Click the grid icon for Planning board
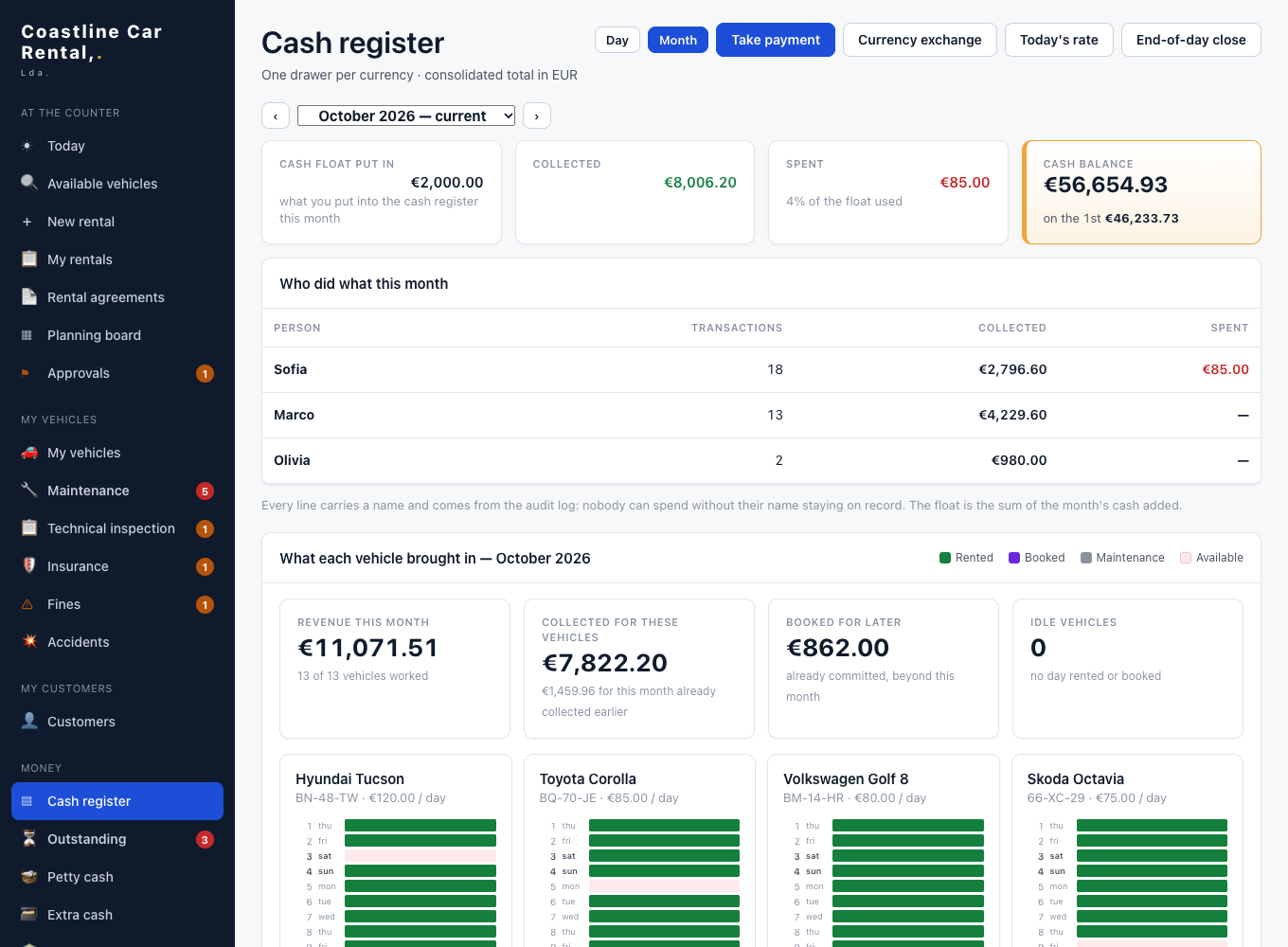 28,335
